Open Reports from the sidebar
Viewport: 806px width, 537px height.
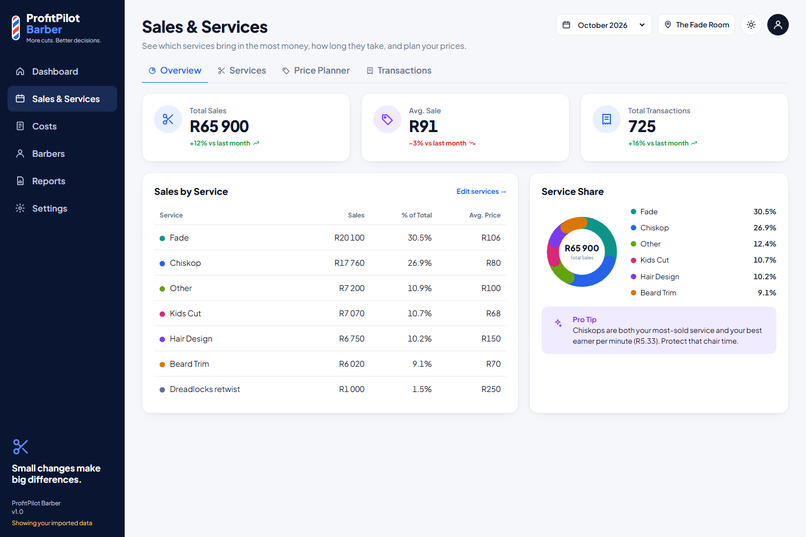click(x=62, y=181)
